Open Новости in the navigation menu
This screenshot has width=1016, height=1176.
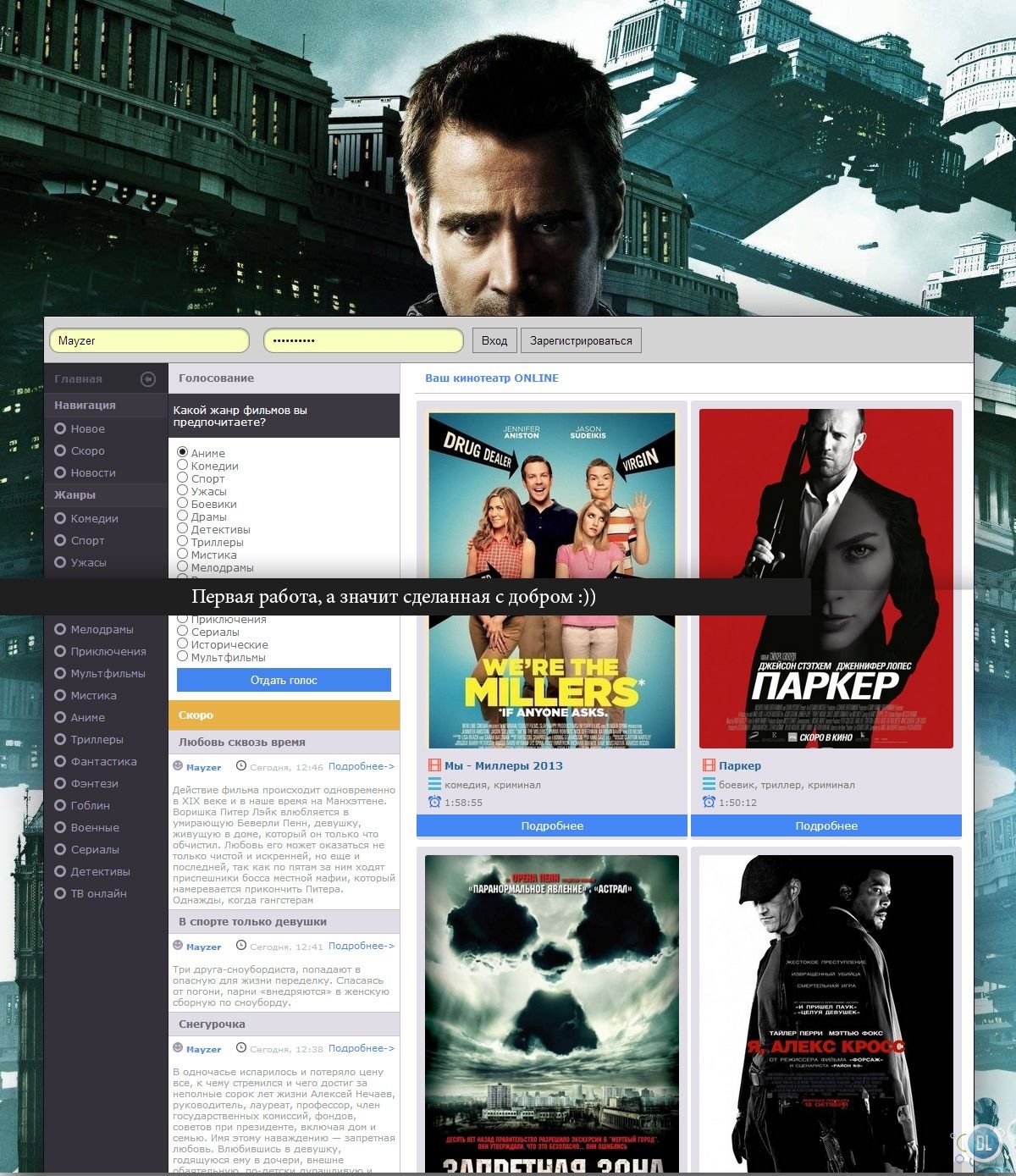93,472
